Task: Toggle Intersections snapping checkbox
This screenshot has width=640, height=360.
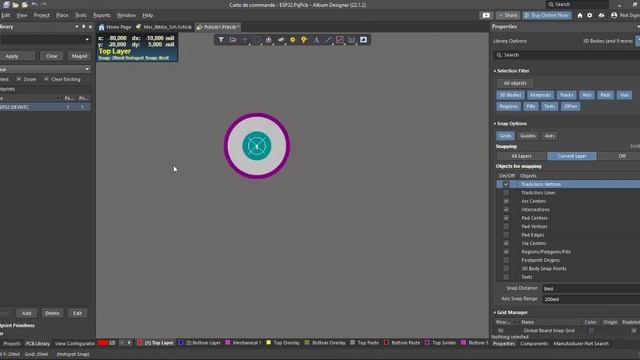Action: tap(506, 209)
